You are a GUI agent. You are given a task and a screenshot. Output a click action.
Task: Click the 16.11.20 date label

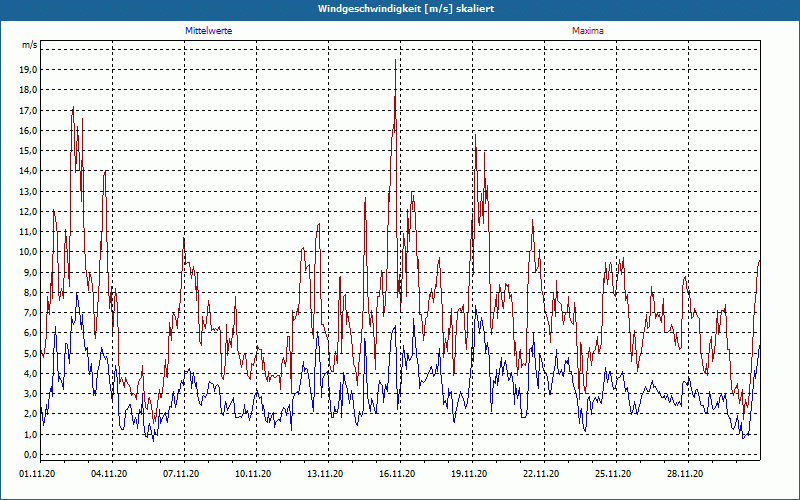pos(397,474)
